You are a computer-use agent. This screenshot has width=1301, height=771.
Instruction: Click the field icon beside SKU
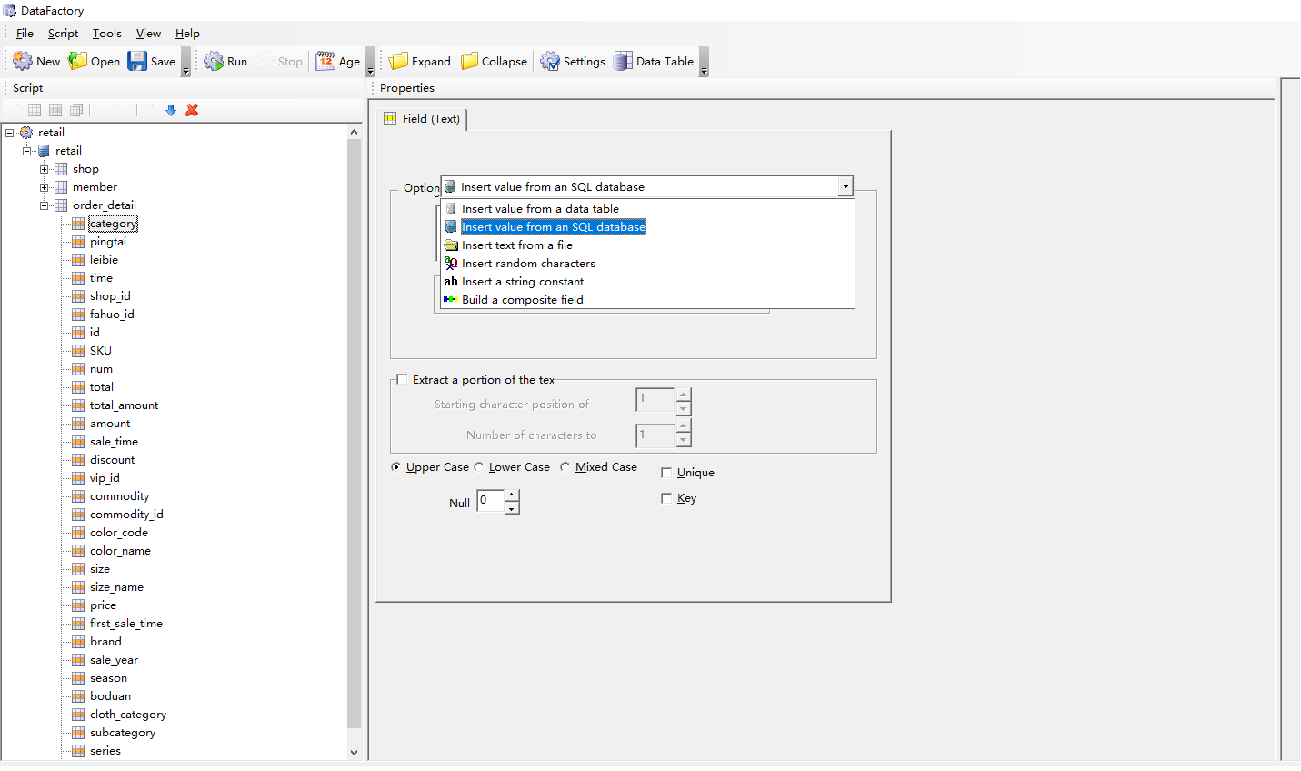(78, 351)
